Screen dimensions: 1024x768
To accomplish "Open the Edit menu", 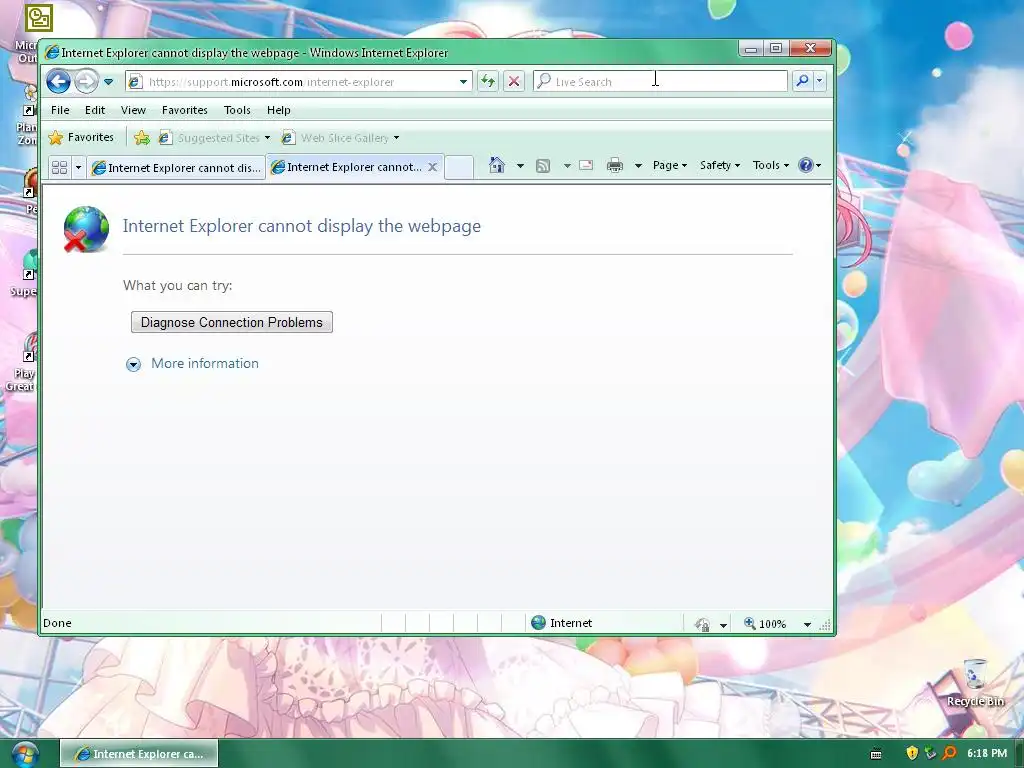I will click(95, 110).
